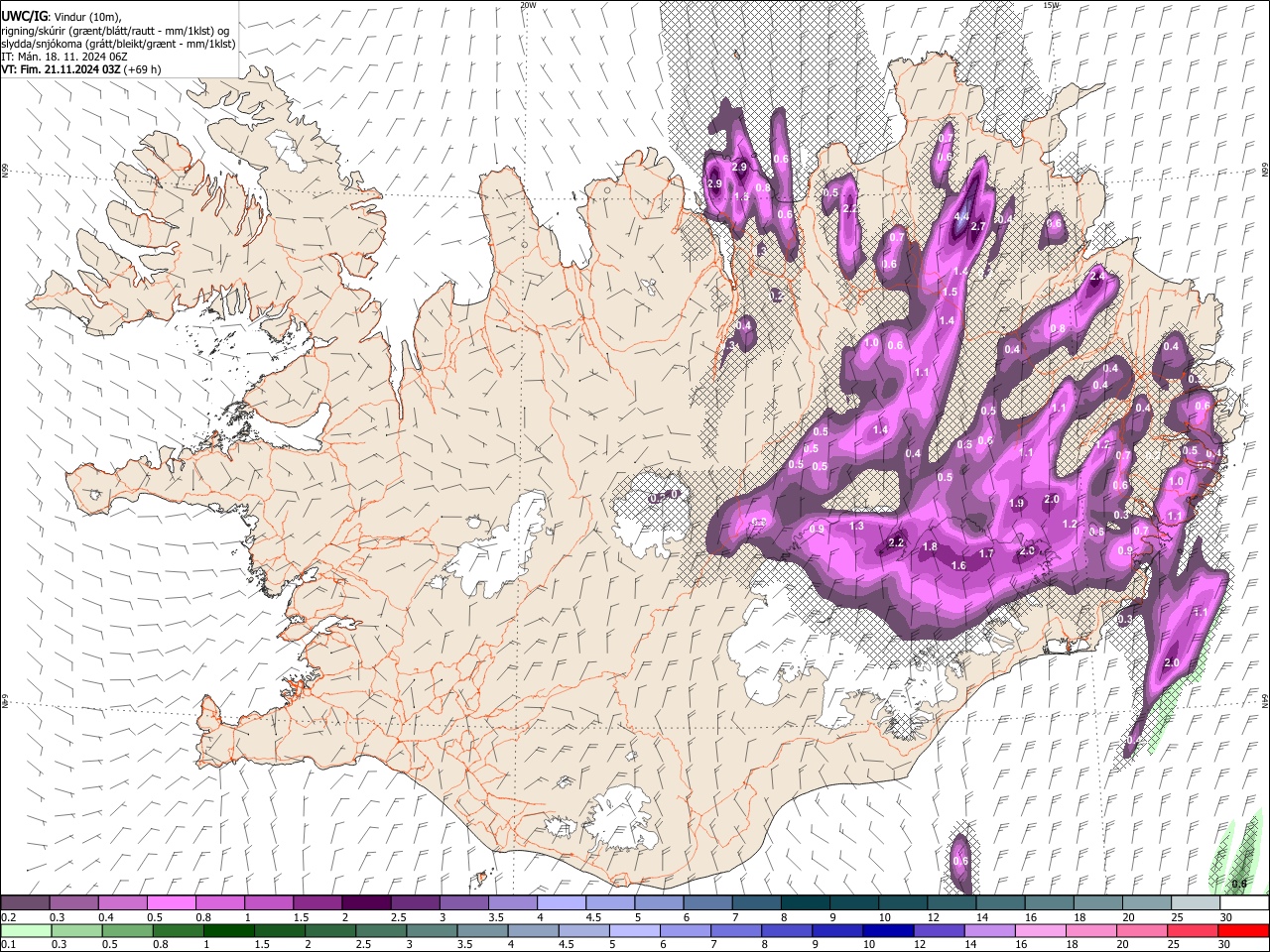Pick the darkest purple 2–2.5 swatch in upper legend
The image size is (1270, 952).
click(366, 902)
